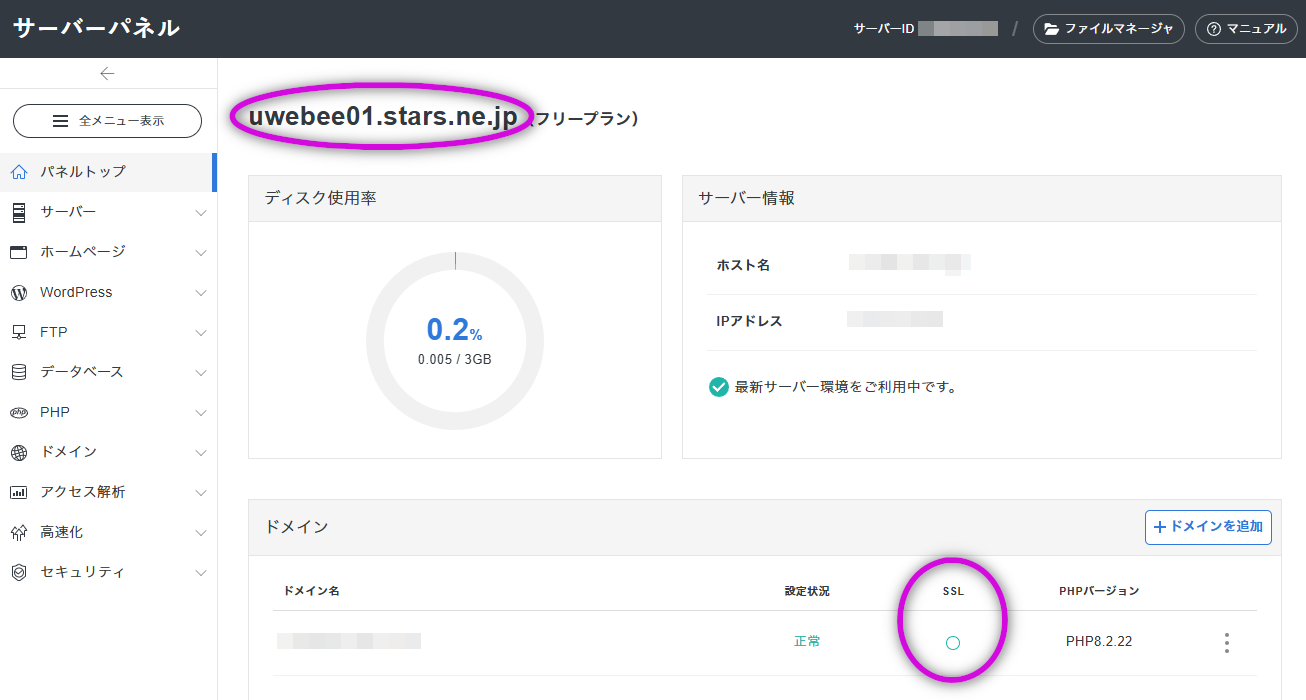Viewport: 1306px width, 700px height.
Task: Expand the WordPress chevron
Action: (x=201, y=293)
